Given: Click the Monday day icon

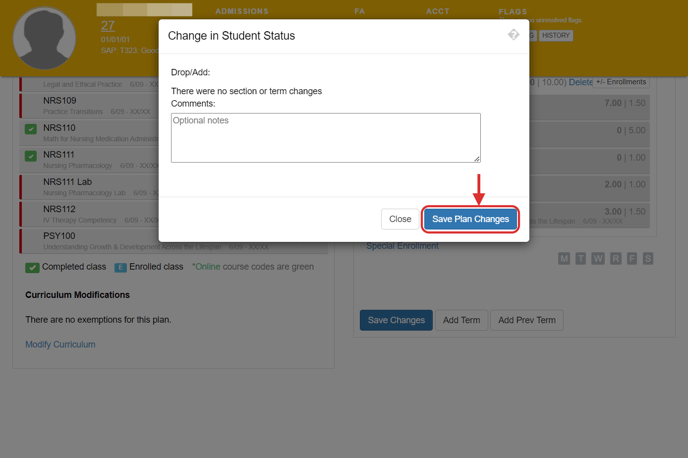Looking at the screenshot, I should 564,259.
